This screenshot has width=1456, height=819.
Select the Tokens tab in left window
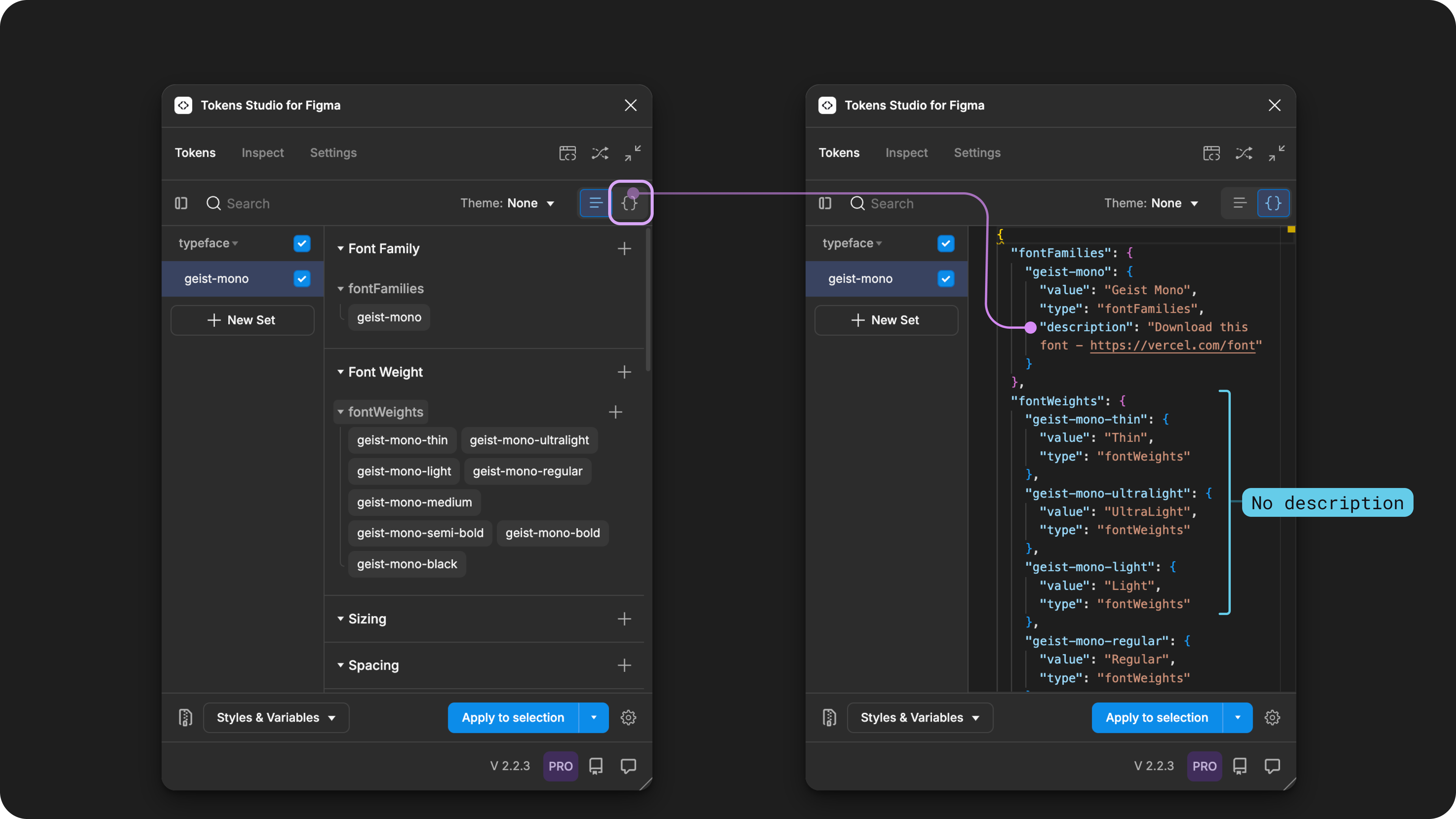195,152
